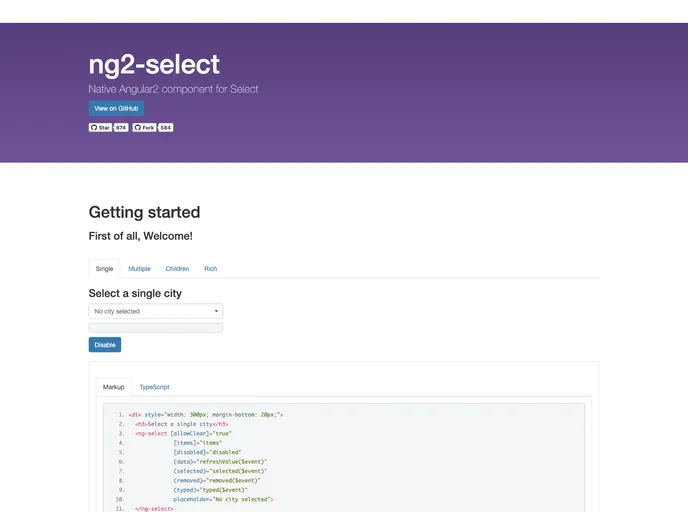Open the fork count 584 badge
The height and width of the screenshot is (512, 688).
point(165,128)
